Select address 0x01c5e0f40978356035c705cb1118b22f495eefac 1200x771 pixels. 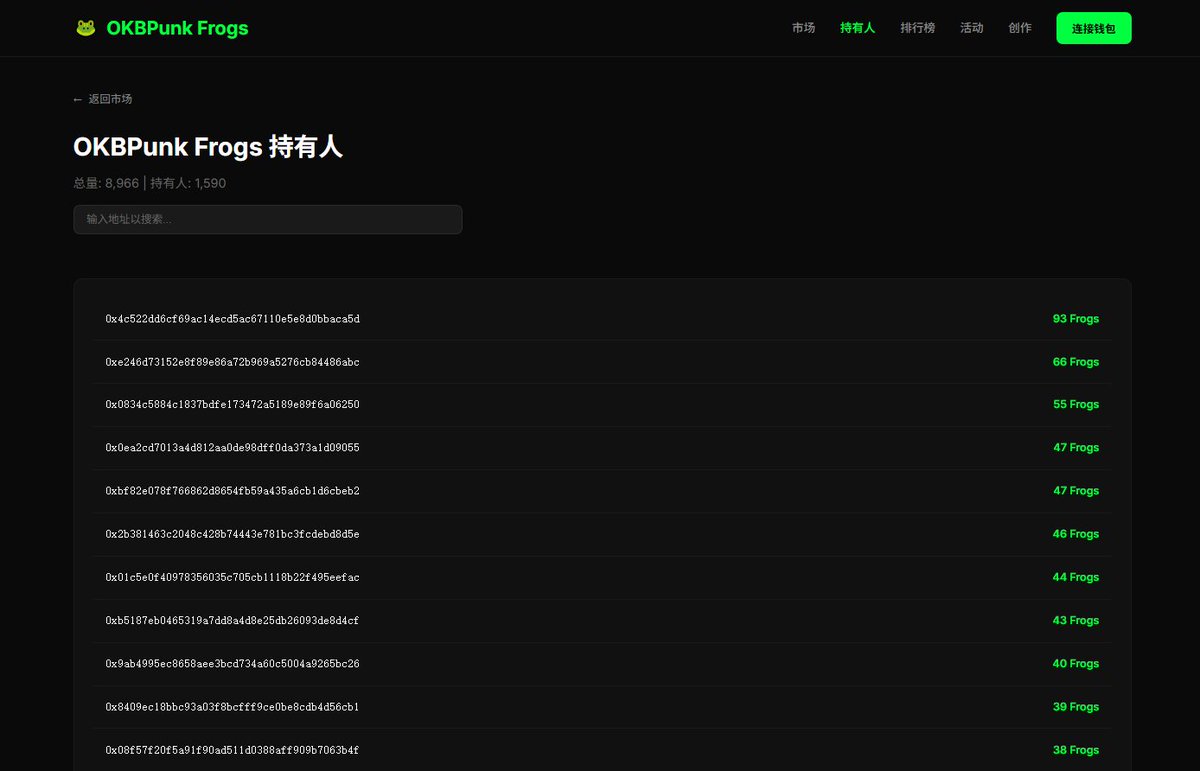pyautogui.click(x=232, y=577)
